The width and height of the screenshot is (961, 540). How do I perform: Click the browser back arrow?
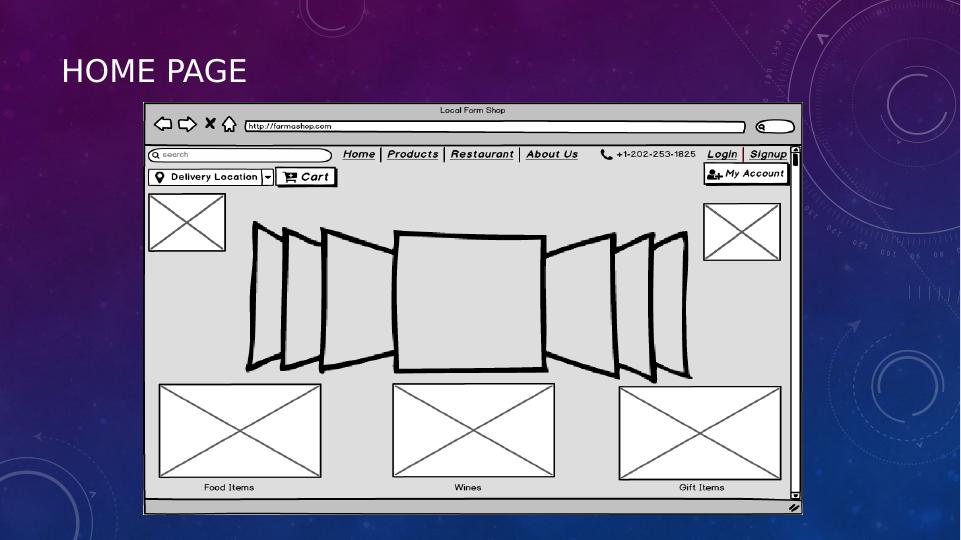164,124
